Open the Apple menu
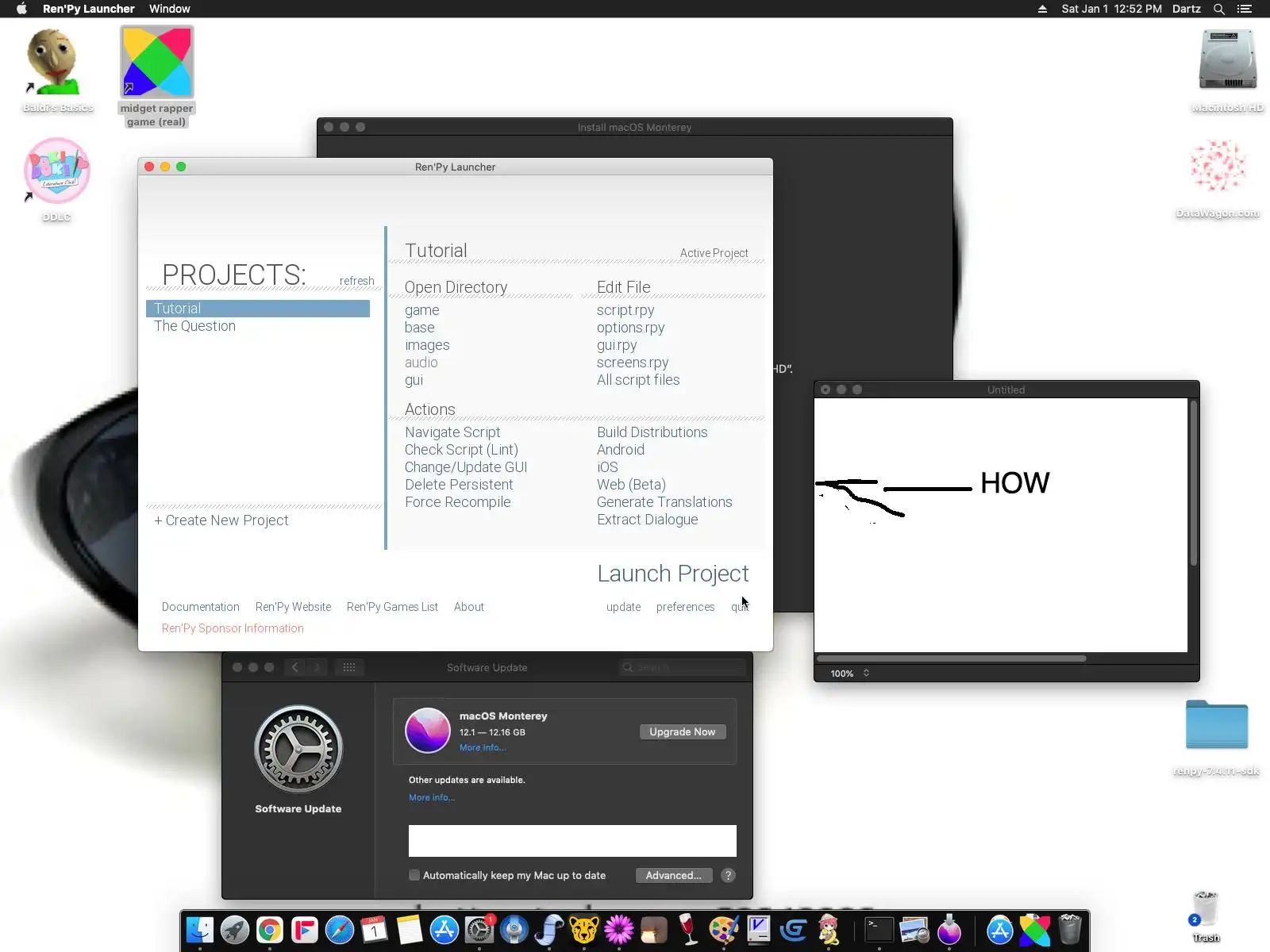Viewport: 1270px width, 952px height. tap(21, 9)
